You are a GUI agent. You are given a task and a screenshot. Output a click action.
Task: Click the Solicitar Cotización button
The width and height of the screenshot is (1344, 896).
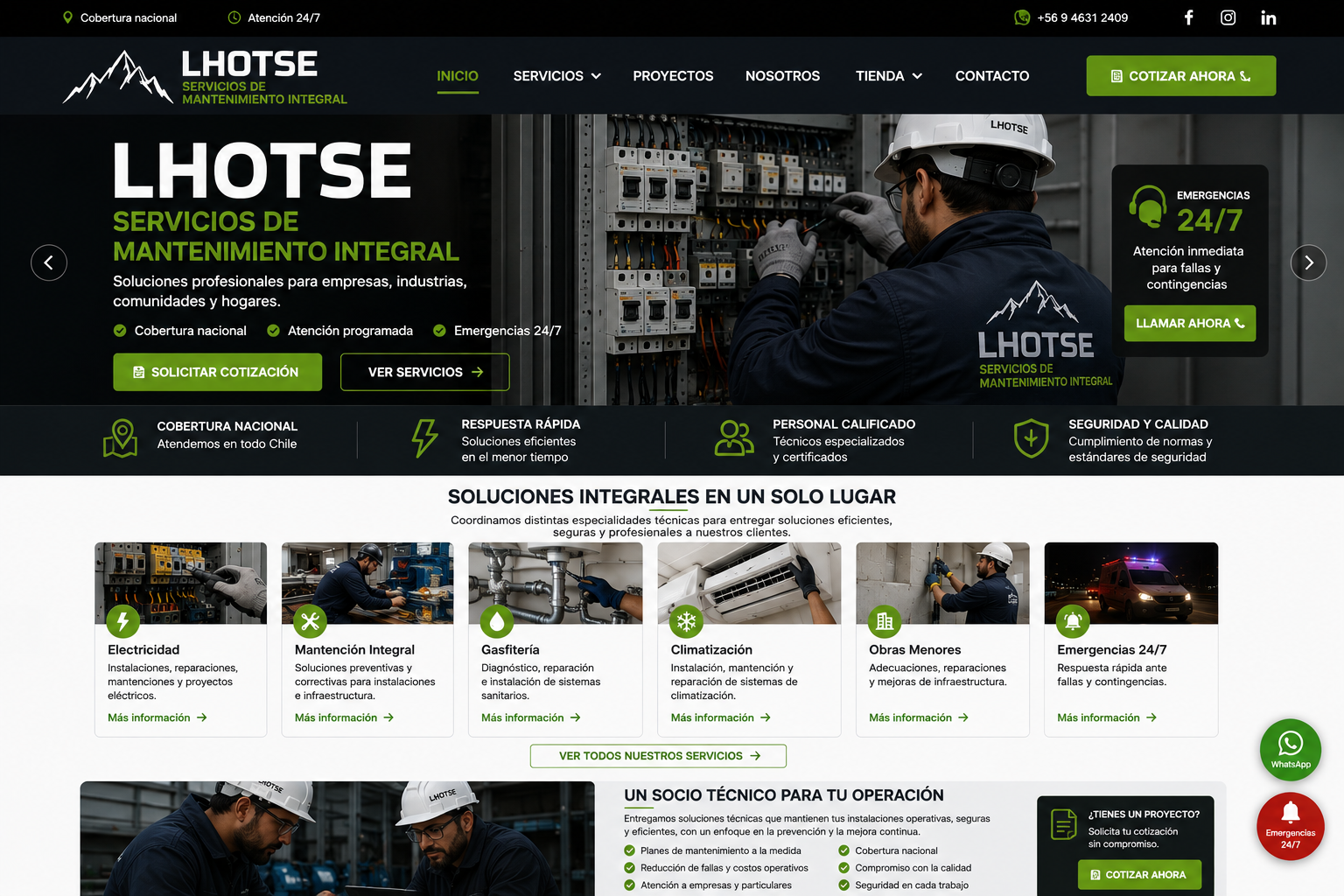click(217, 372)
